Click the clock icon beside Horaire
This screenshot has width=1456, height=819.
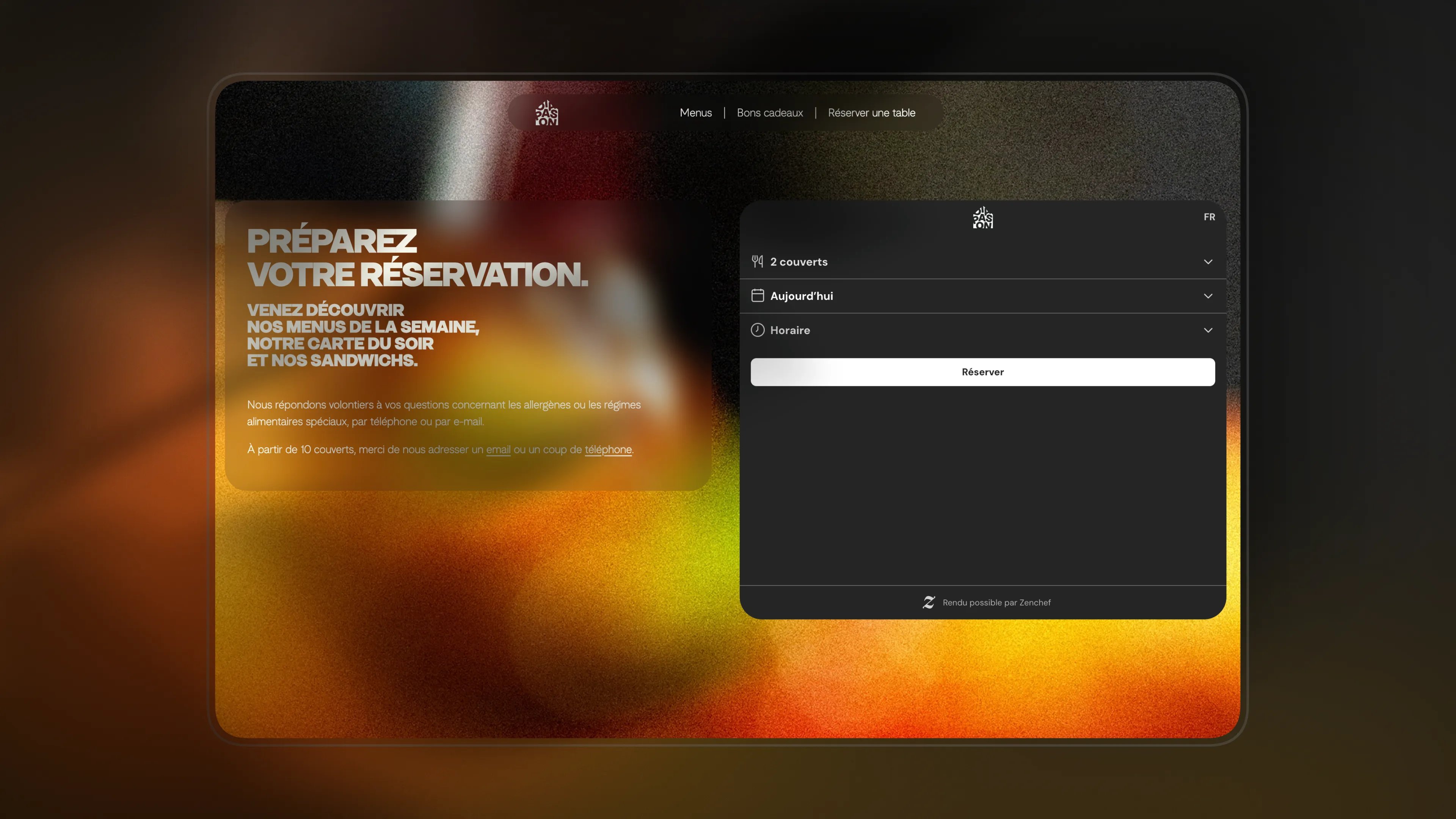click(758, 330)
